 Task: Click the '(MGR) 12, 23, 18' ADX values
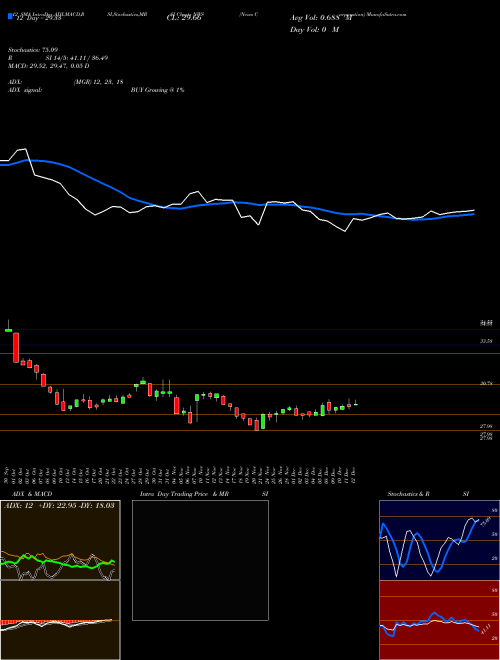(98, 82)
